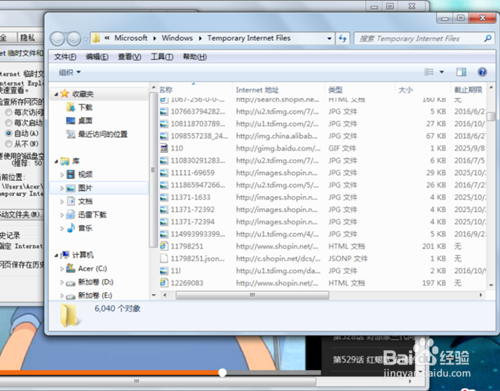Collapse the 收藏夹 tree group
Screen dimensions: 500x391
(56, 94)
